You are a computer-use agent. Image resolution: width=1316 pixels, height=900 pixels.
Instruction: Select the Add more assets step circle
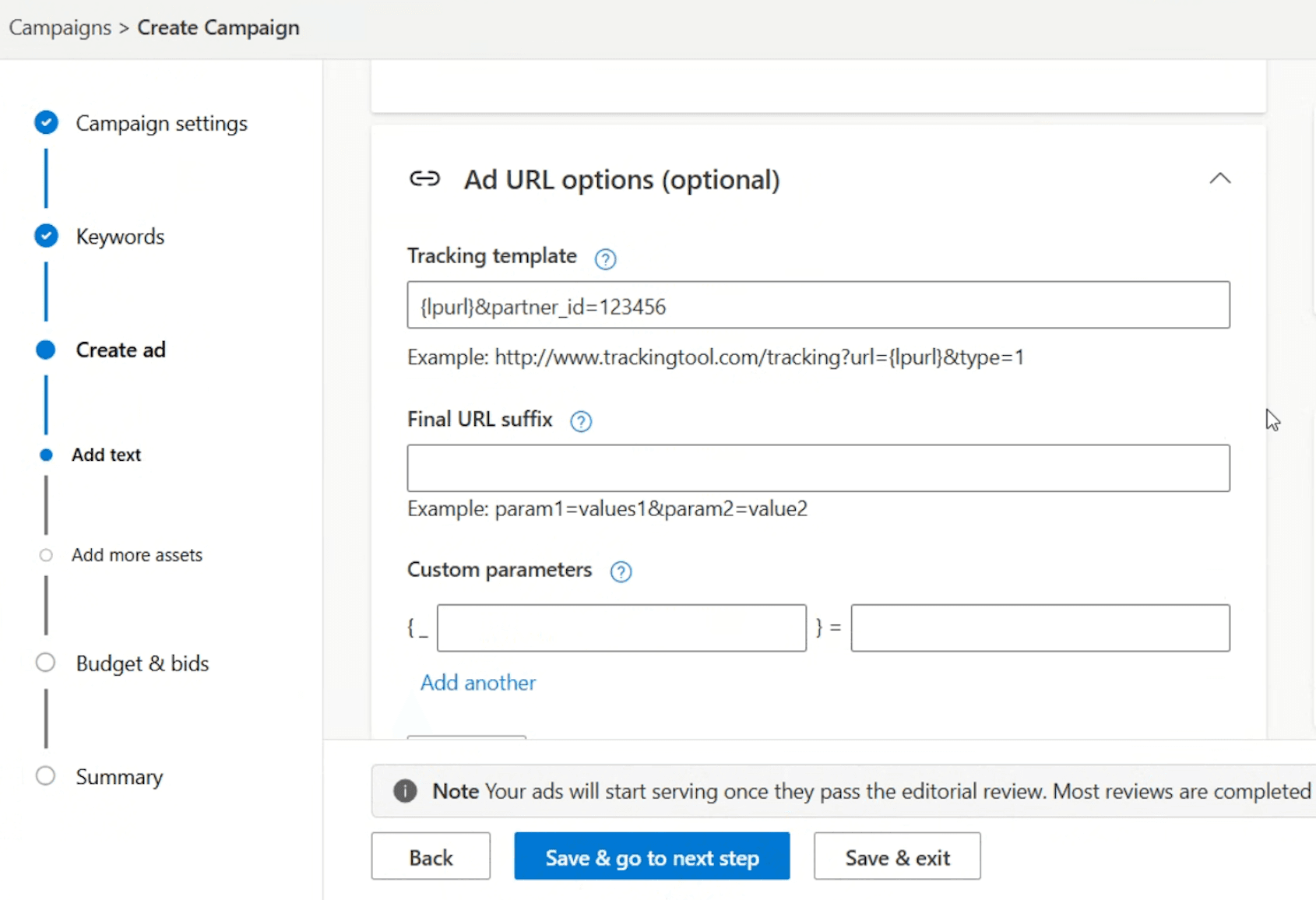coord(46,554)
